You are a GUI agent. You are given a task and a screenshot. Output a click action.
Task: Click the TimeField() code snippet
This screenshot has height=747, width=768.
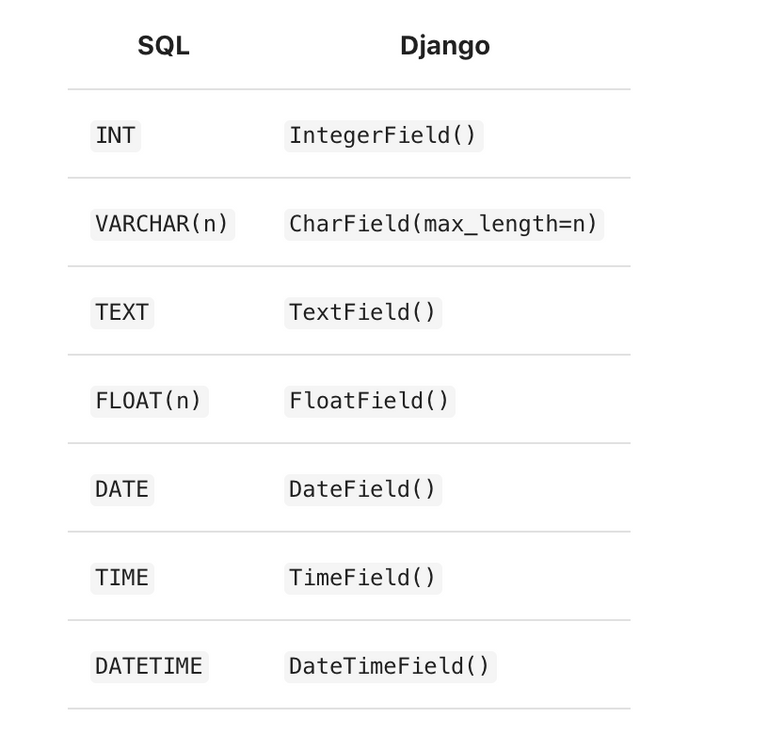[363, 578]
